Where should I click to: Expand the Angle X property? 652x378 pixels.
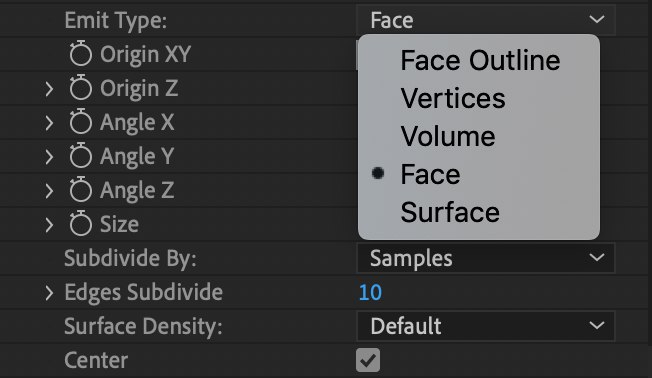coord(49,123)
